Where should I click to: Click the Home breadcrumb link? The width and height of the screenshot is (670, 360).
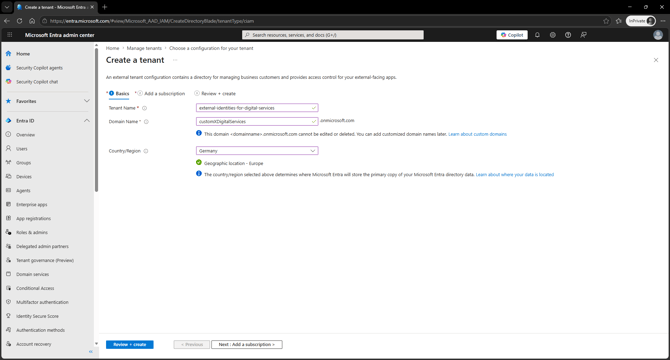click(112, 48)
